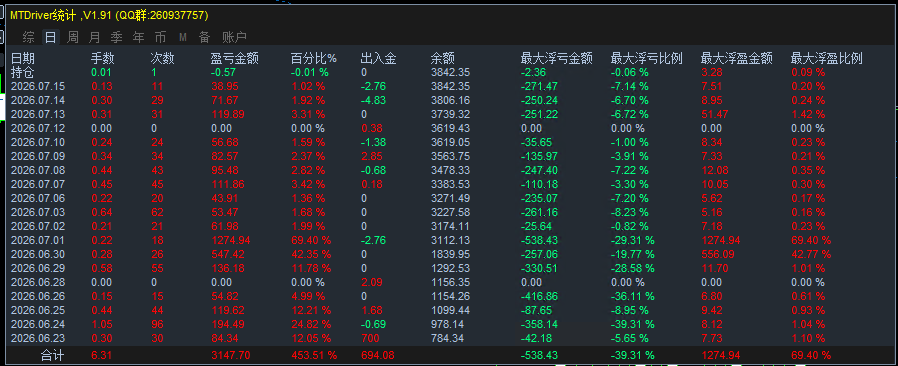The width and height of the screenshot is (898, 366).
Task: Click the 合计 totals row label
Action: [x=52, y=356]
